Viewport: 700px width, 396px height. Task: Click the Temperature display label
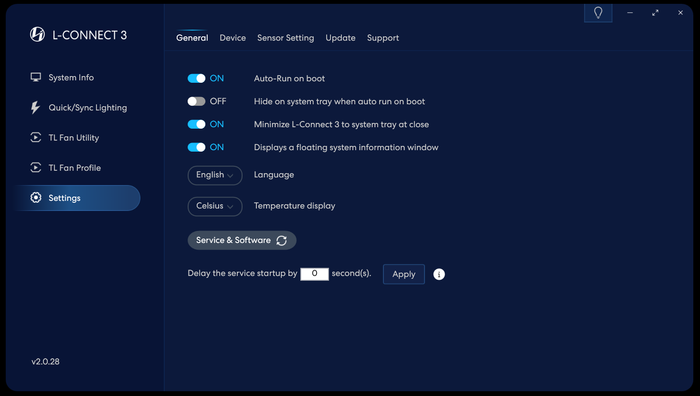[295, 206]
